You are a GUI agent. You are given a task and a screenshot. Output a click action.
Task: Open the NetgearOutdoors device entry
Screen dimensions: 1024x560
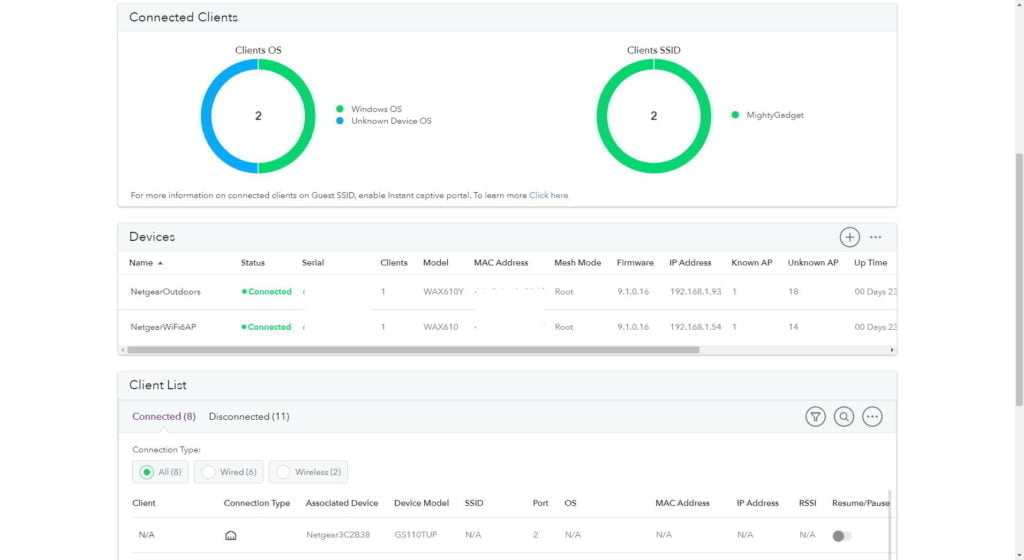[x=165, y=292]
